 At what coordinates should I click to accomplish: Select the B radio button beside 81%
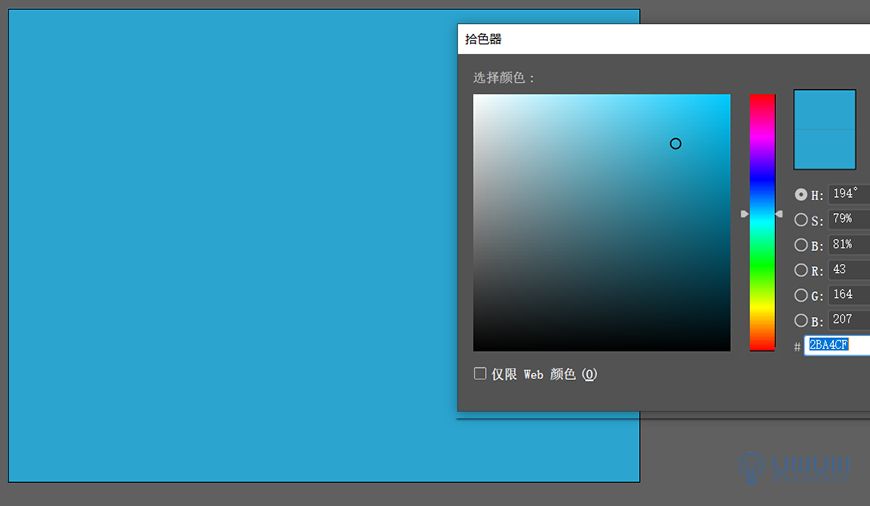tap(801, 245)
